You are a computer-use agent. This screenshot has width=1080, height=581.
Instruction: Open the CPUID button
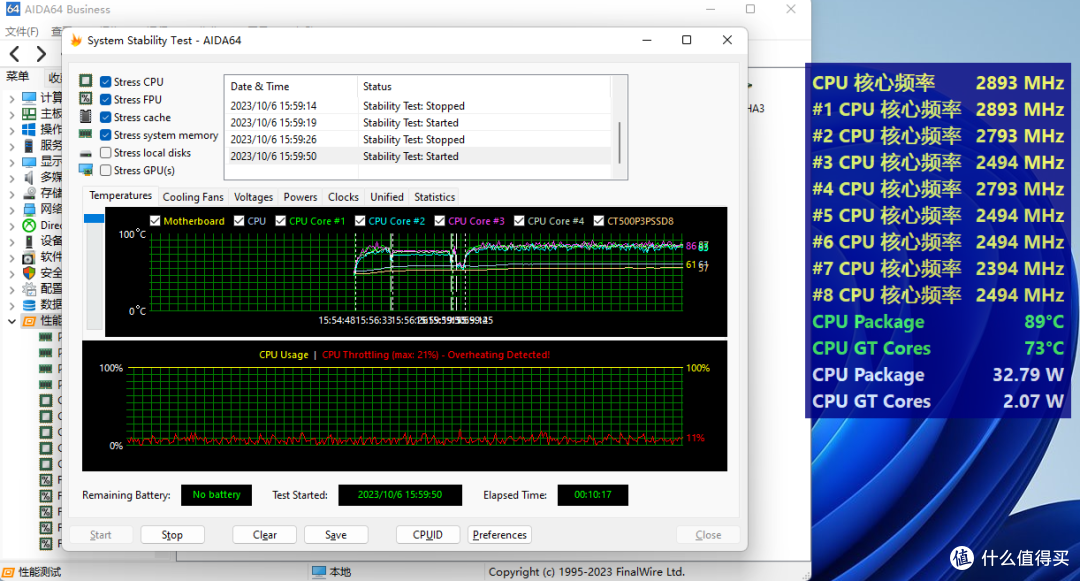pos(428,535)
